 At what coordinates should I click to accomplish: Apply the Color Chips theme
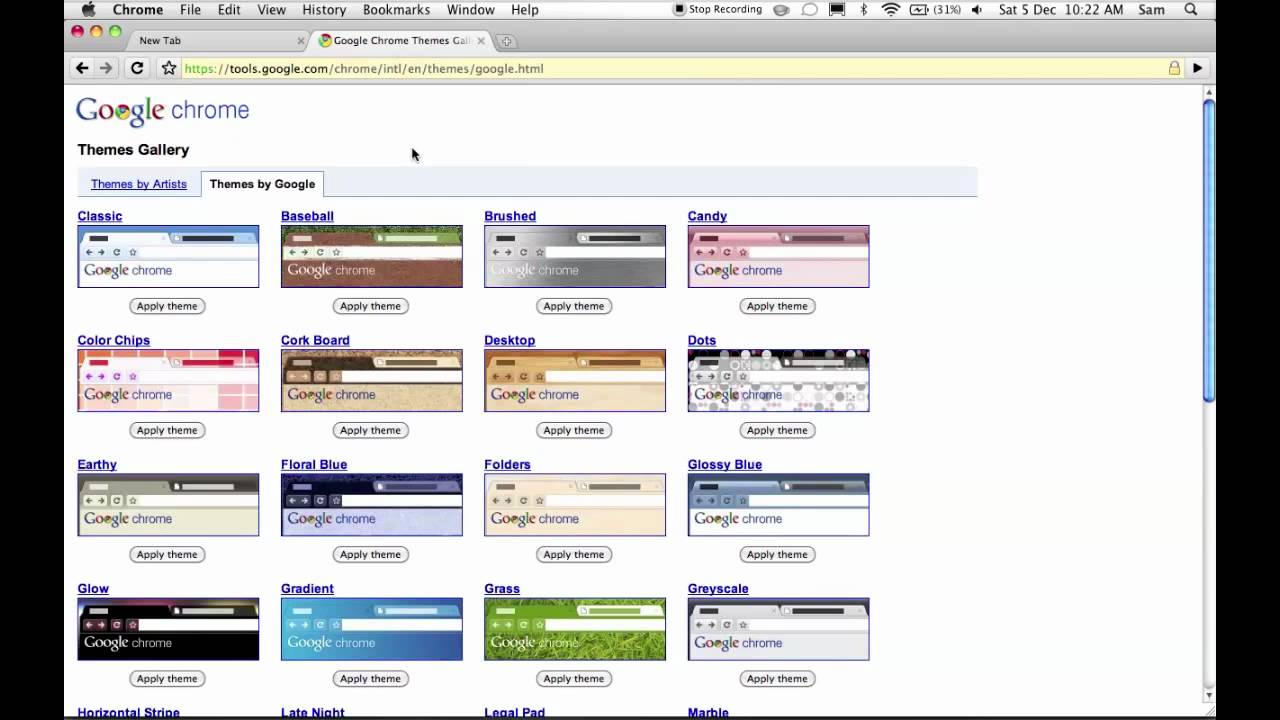click(x=167, y=430)
